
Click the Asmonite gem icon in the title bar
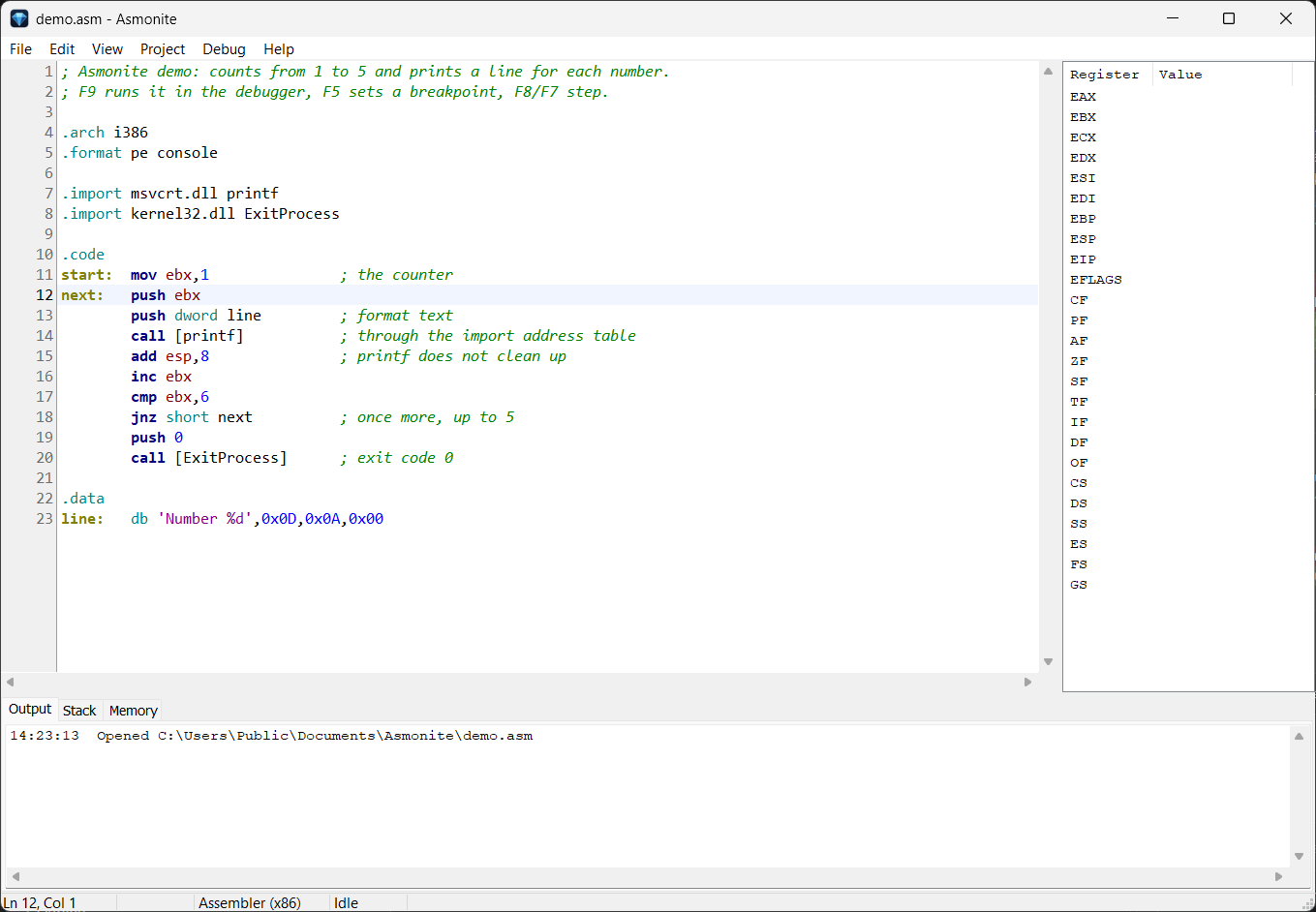[19, 18]
